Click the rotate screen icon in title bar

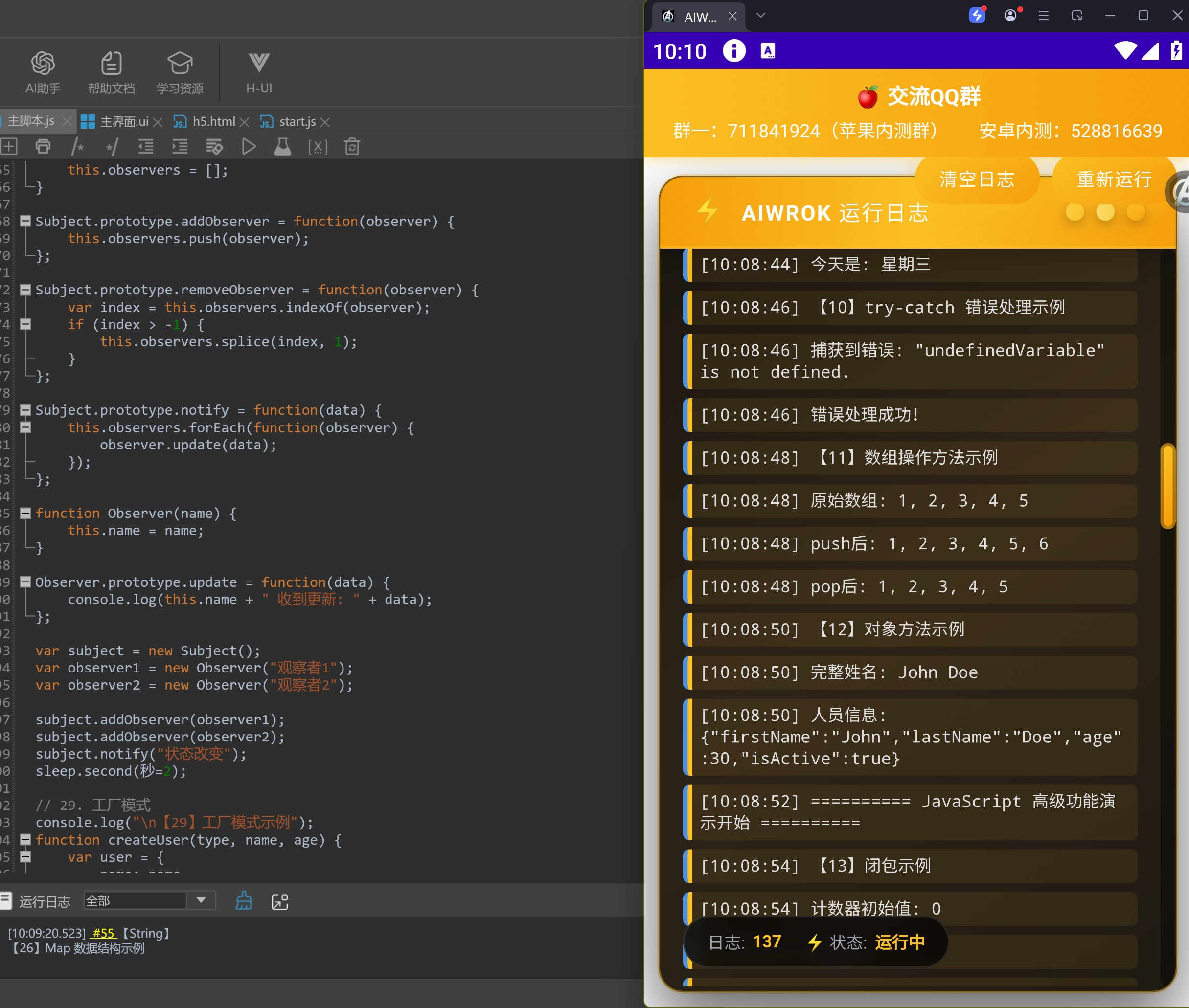(1077, 16)
